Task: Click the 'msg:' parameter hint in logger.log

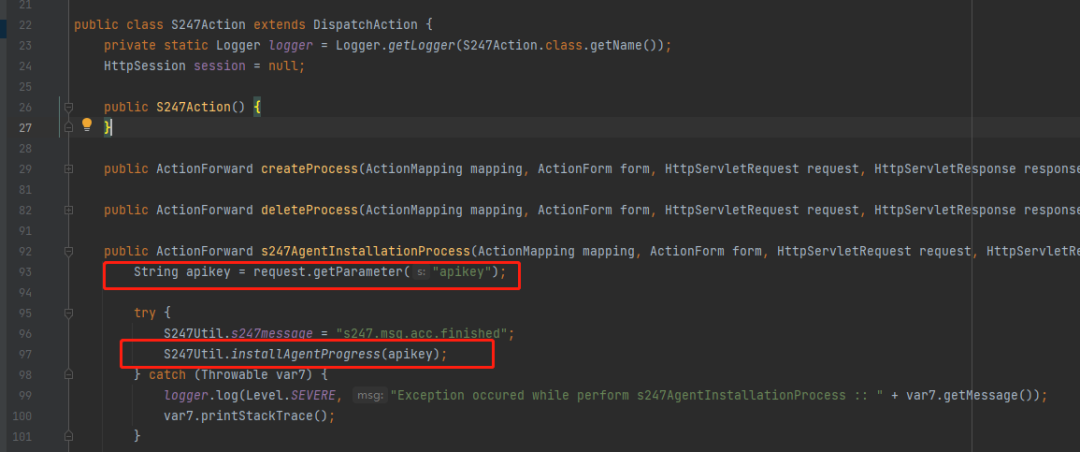Action: 369,396
